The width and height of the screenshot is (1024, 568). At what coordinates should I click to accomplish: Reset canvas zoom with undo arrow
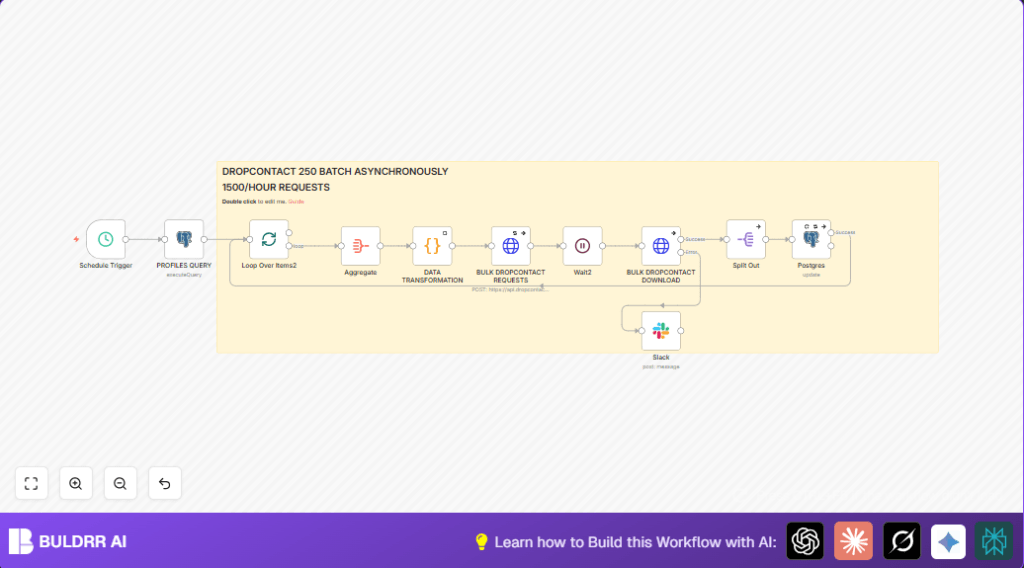(x=165, y=483)
